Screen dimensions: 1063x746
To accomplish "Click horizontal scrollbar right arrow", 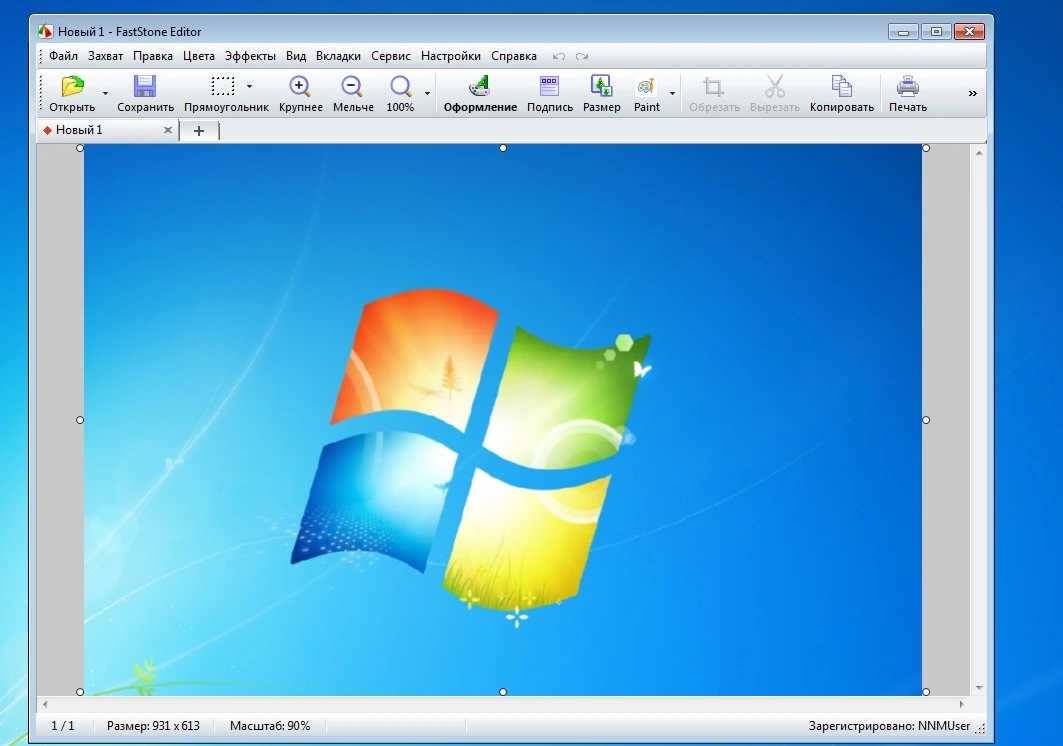I will click(961, 704).
